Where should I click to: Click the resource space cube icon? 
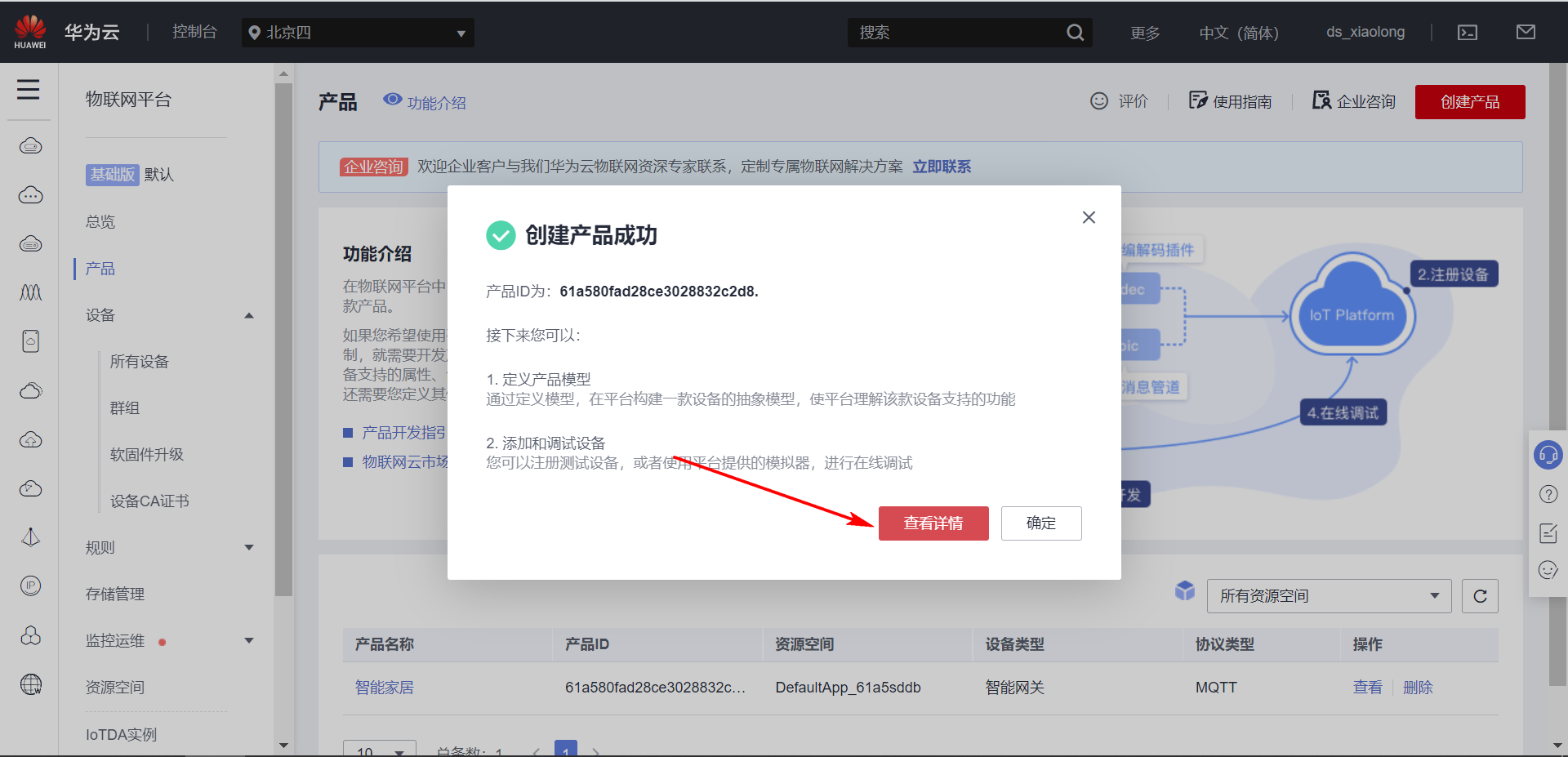1185,590
